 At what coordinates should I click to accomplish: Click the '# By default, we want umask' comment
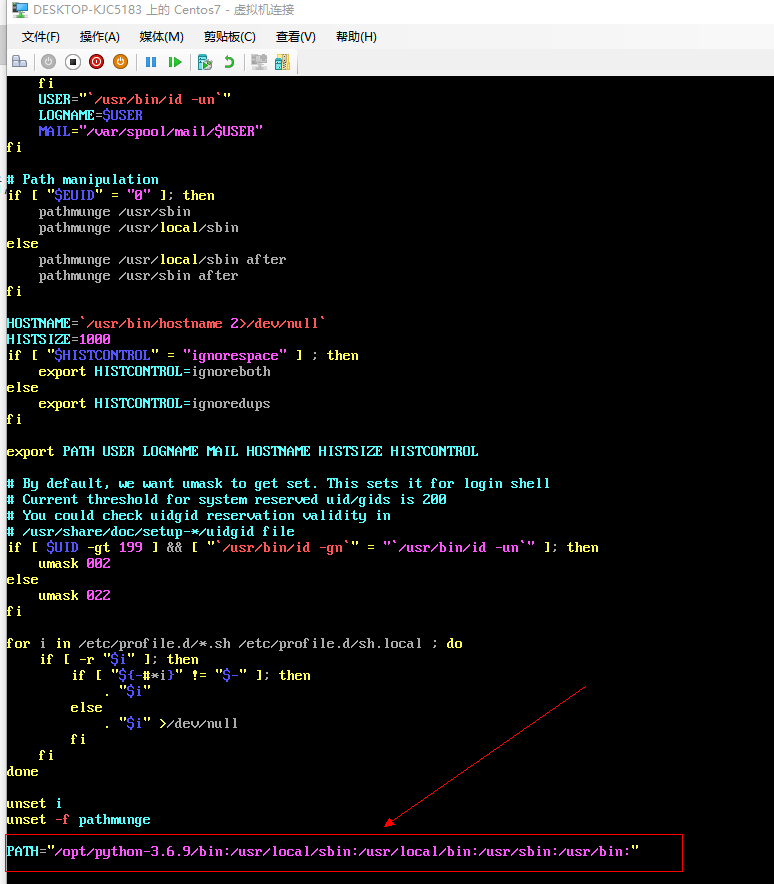(278, 484)
